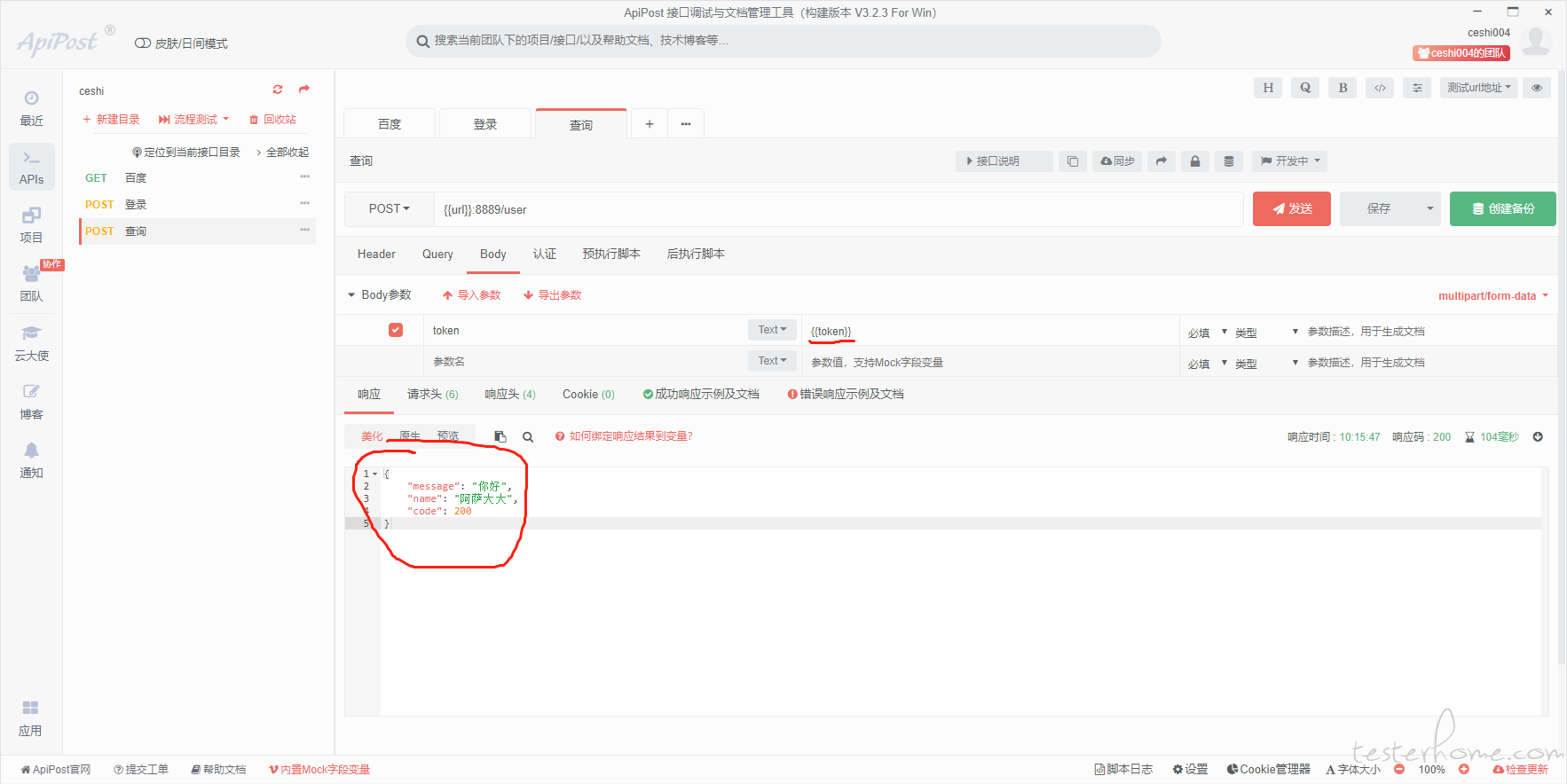Toggle the environment eye preview button

click(x=1537, y=88)
